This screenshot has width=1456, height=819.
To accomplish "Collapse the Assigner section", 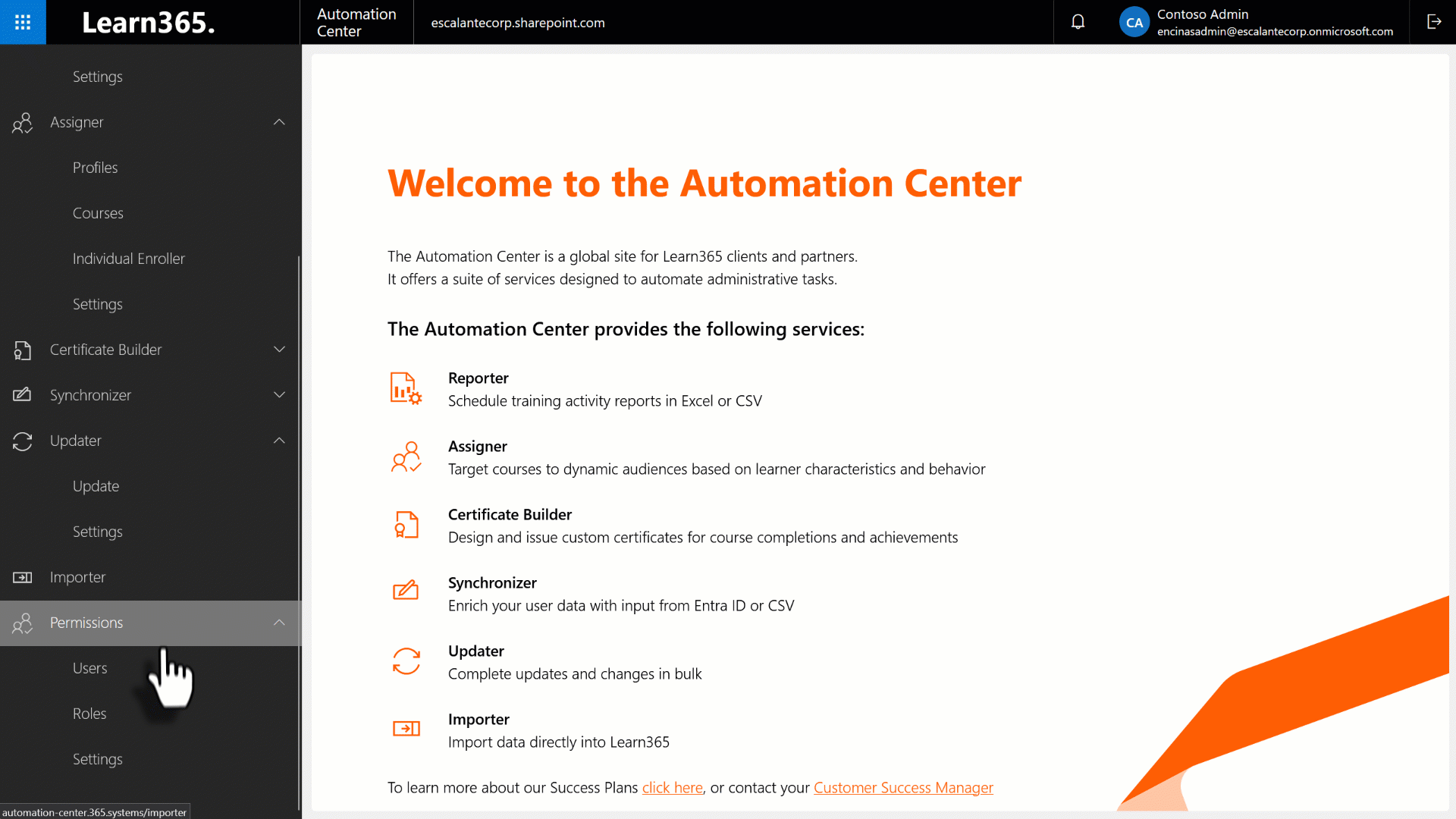I will (x=279, y=122).
